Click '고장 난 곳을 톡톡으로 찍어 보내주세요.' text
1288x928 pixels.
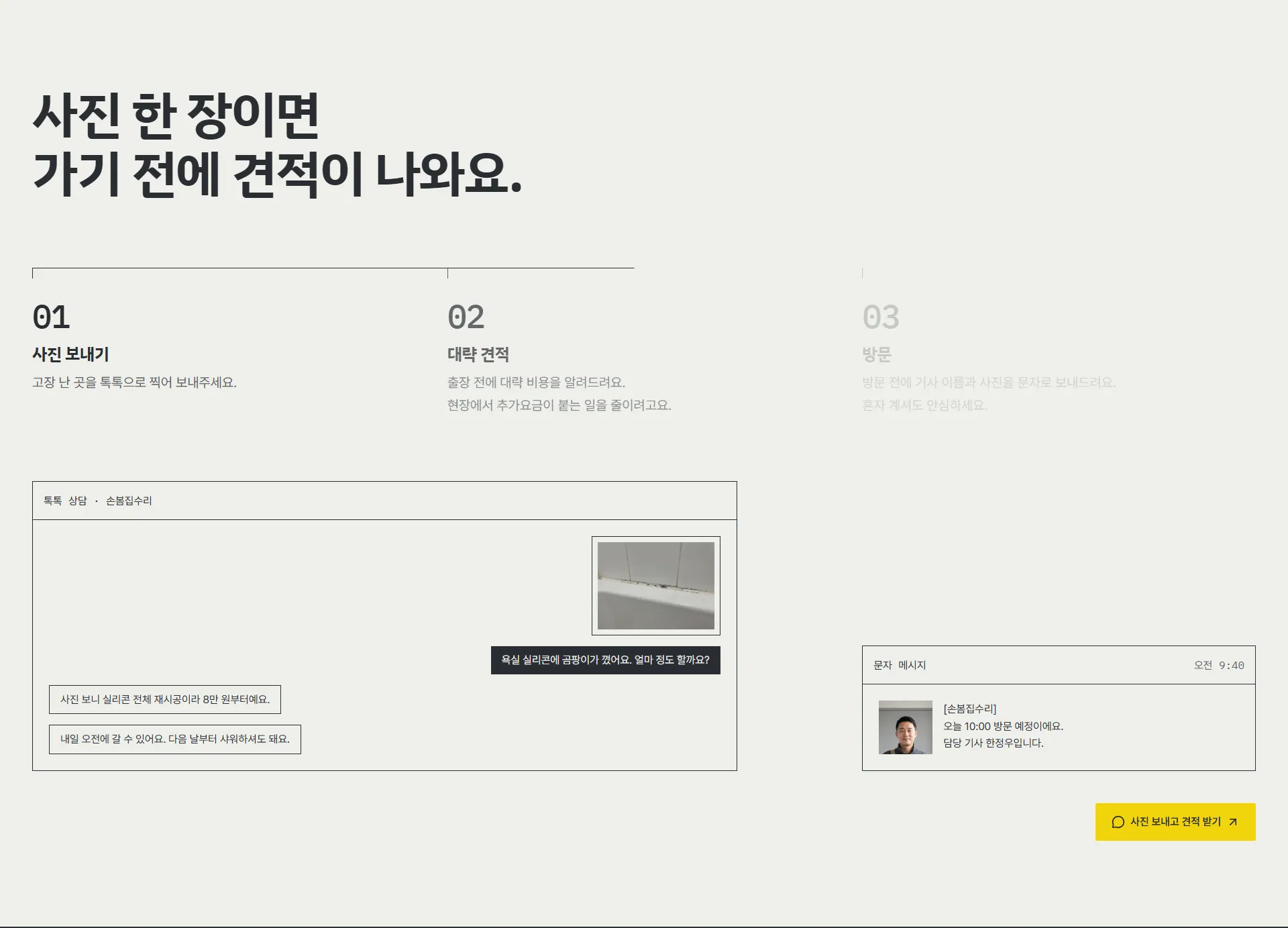click(x=134, y=382)
